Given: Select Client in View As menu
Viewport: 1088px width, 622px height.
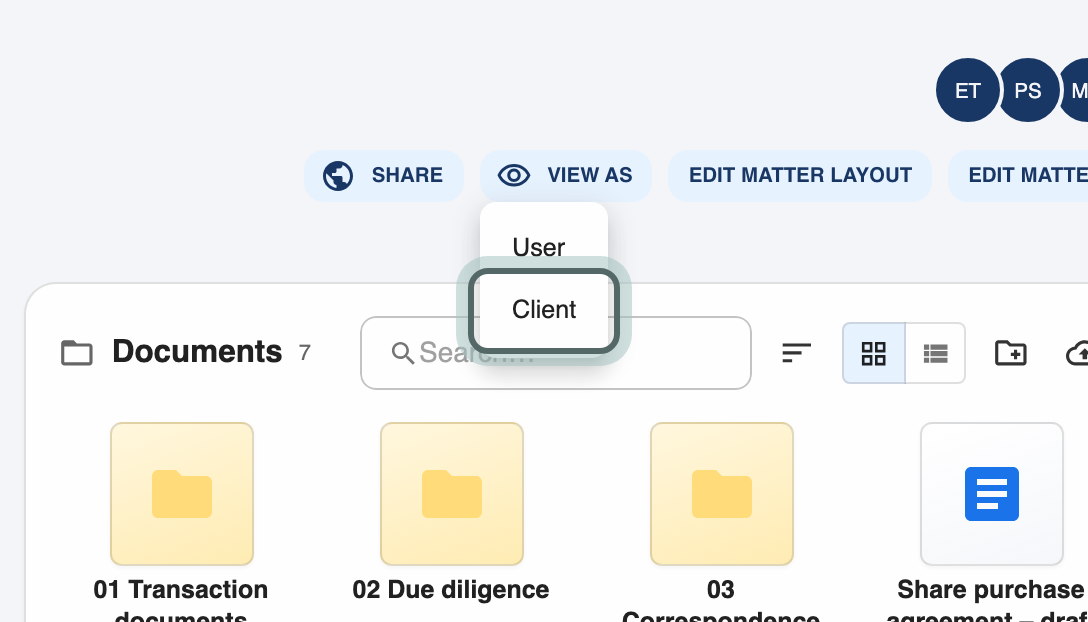Looking at the screenshot, I should click(x=544, y=310).
